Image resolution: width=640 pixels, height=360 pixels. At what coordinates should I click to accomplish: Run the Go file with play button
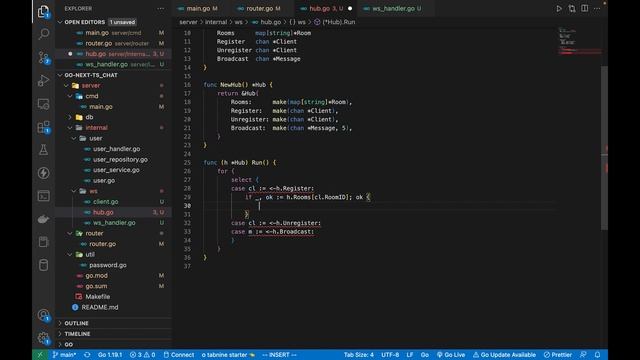click(559, 9)
